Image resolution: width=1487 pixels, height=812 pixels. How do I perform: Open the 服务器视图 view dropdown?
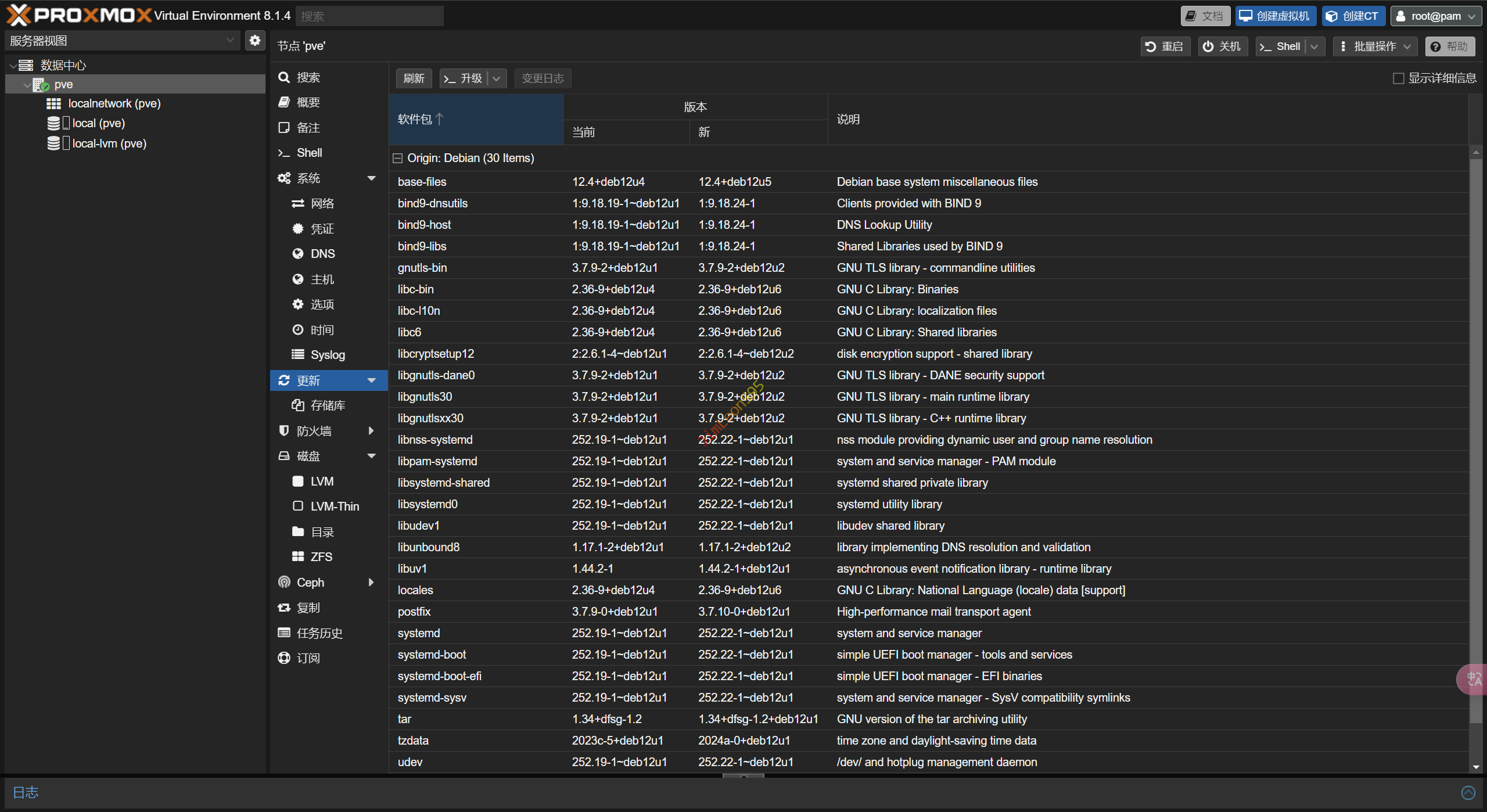point(230,40)
